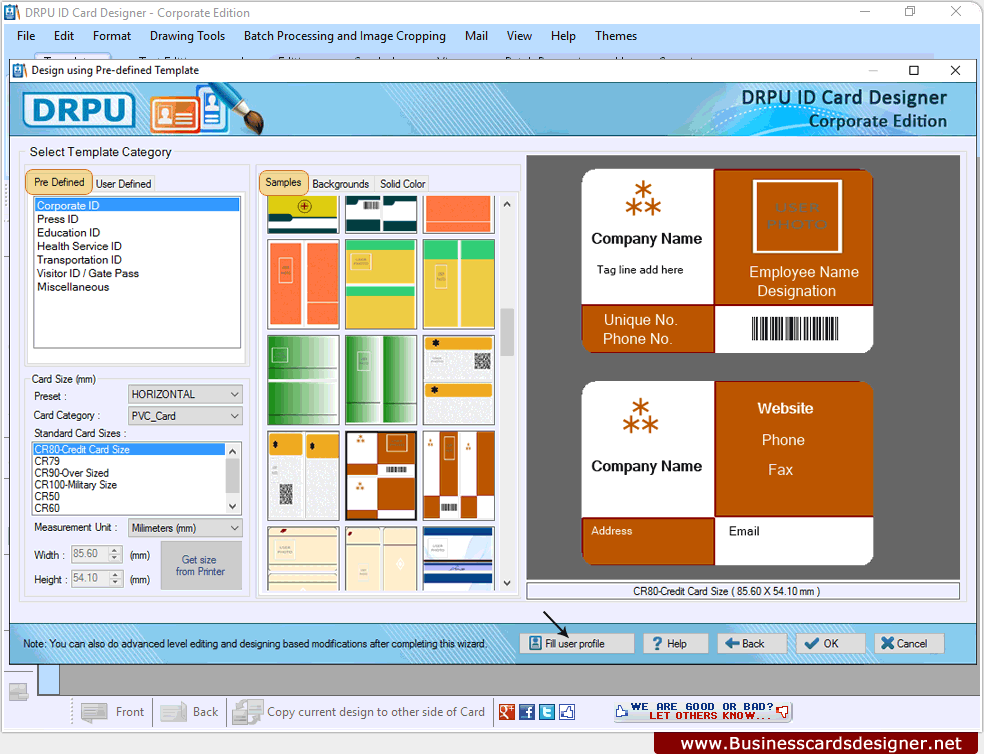Image resolution: width=984 pixels, height=754 pixels.
Task: Switch to the Backgrounds tab
Action: pos(341,184)
